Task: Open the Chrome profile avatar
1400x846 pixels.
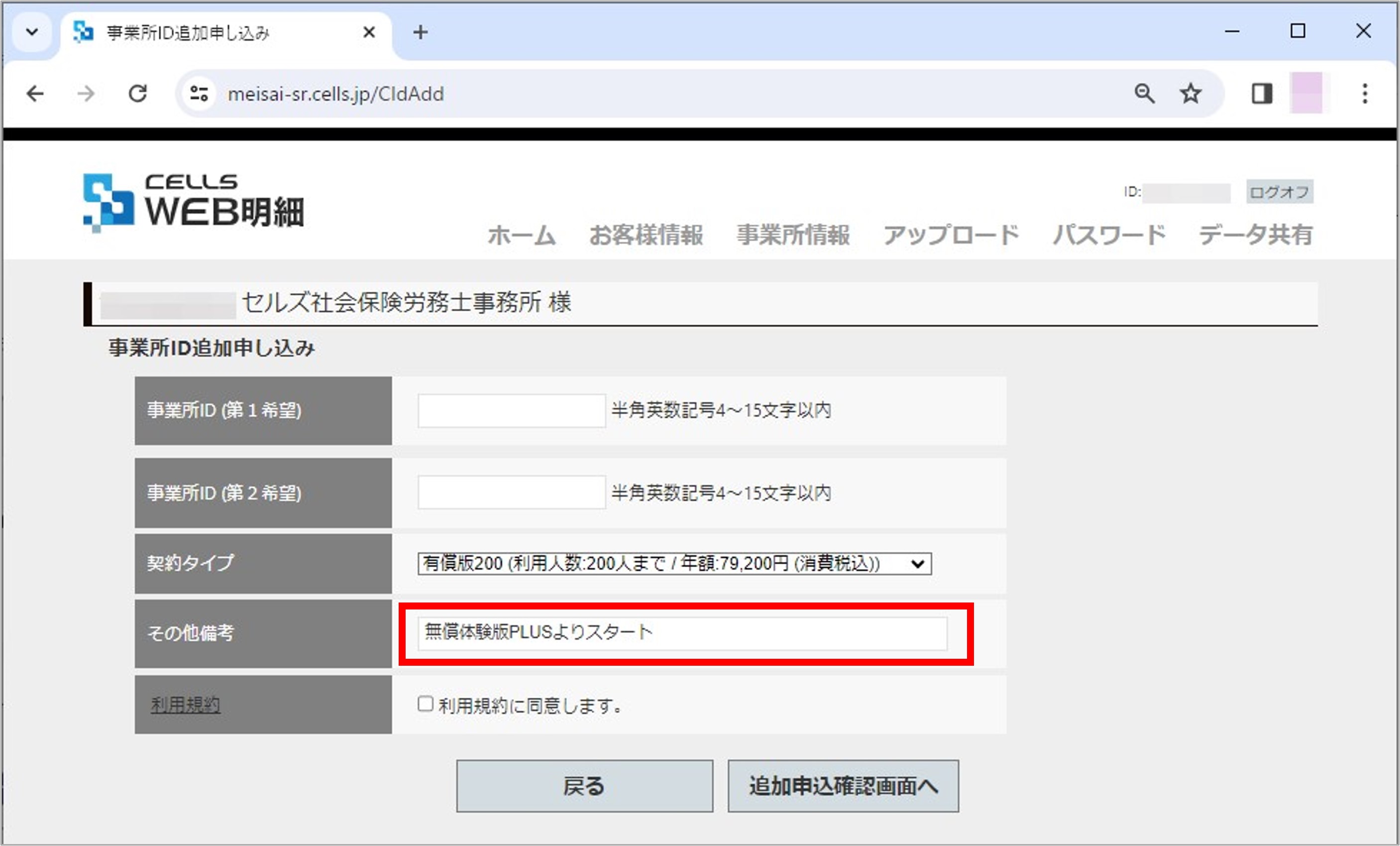Action: click(1306, 93)
